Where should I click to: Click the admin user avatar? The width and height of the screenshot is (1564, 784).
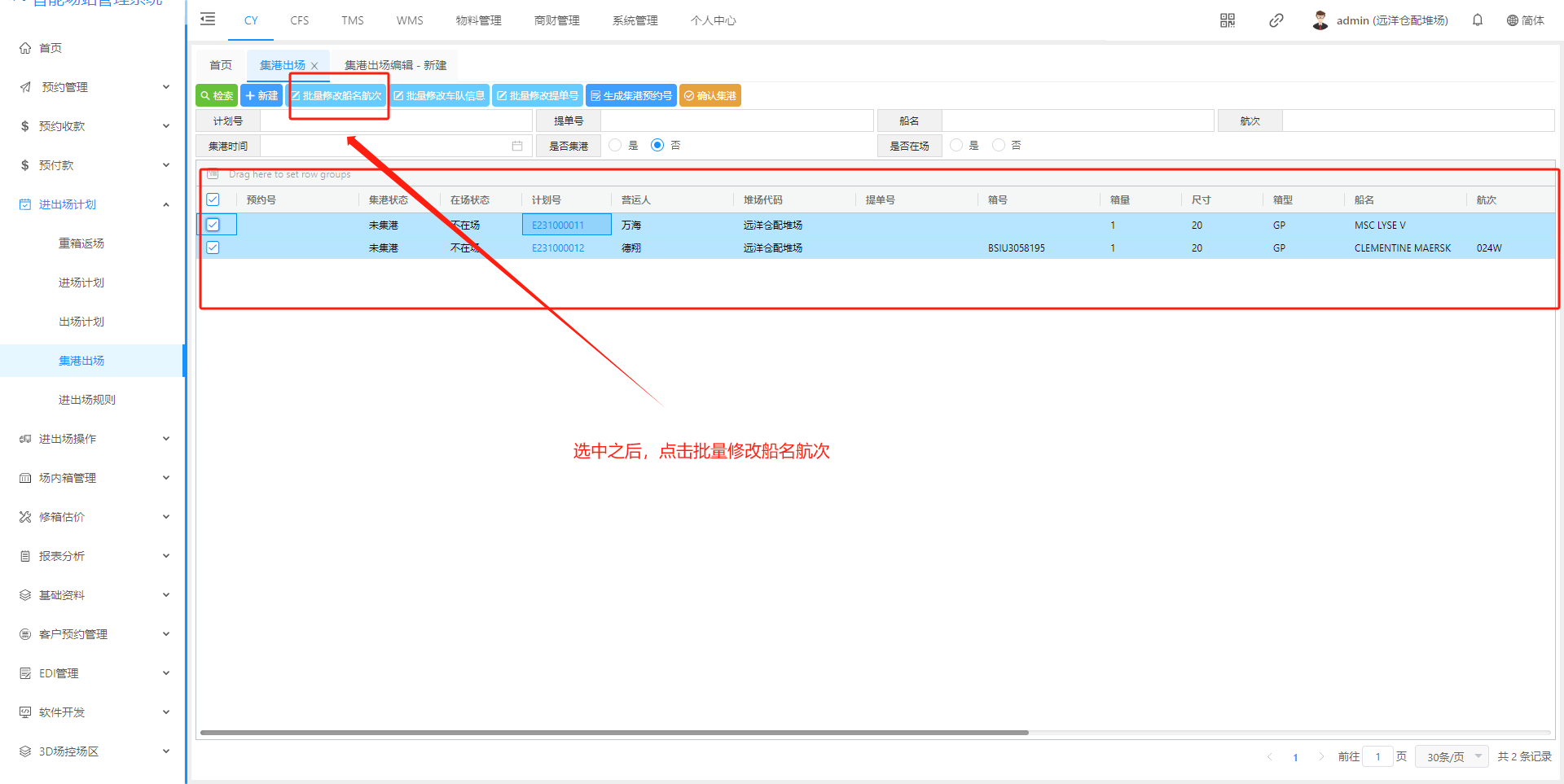click(x=1320, y=20)
